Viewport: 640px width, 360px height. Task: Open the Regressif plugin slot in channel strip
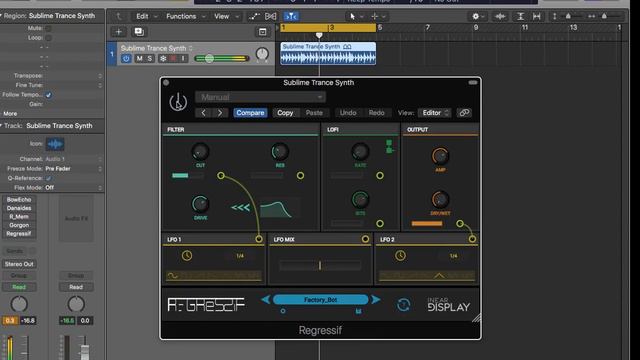coord(19,234)
